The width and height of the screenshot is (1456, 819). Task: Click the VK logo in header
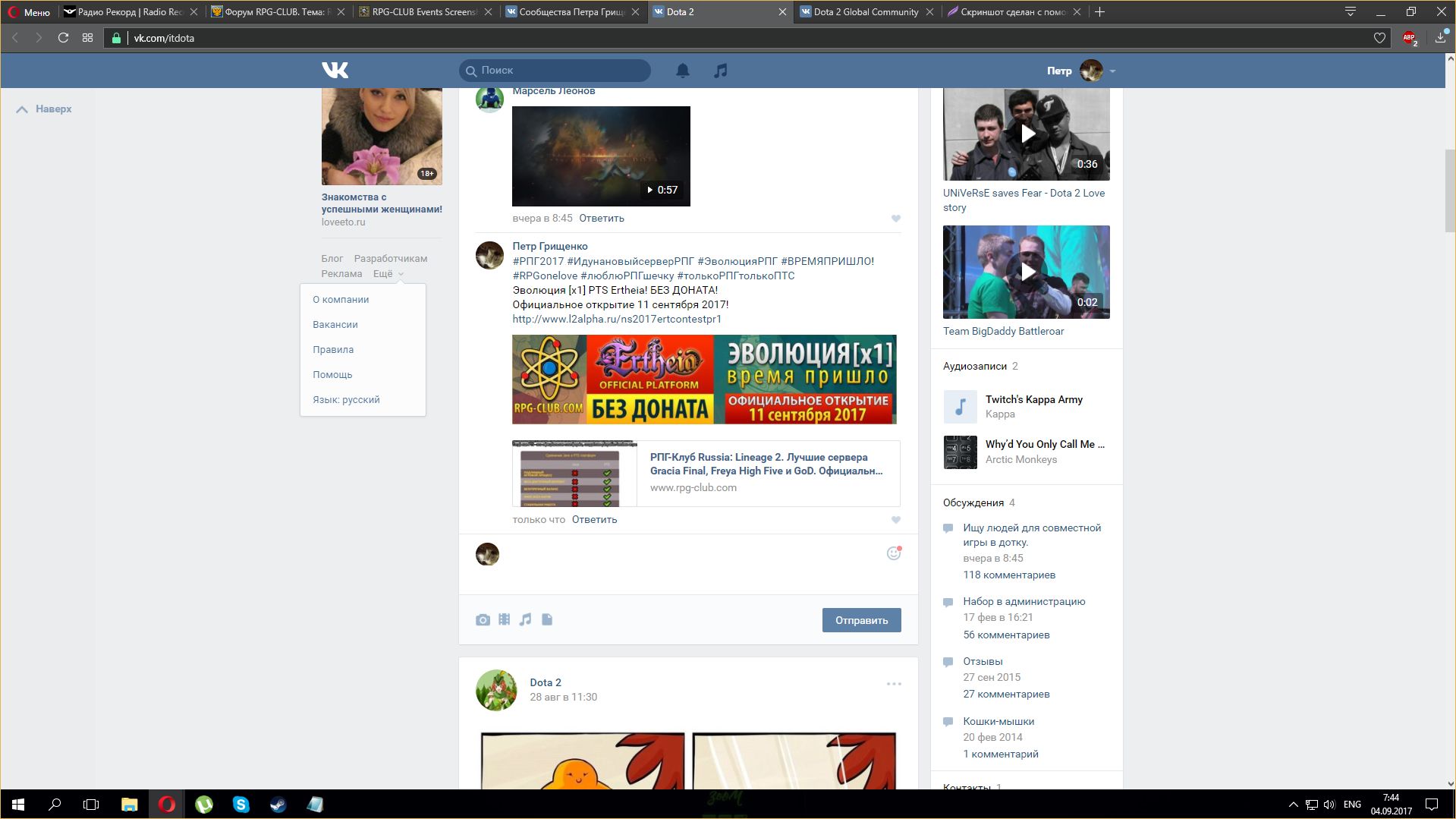335,71
